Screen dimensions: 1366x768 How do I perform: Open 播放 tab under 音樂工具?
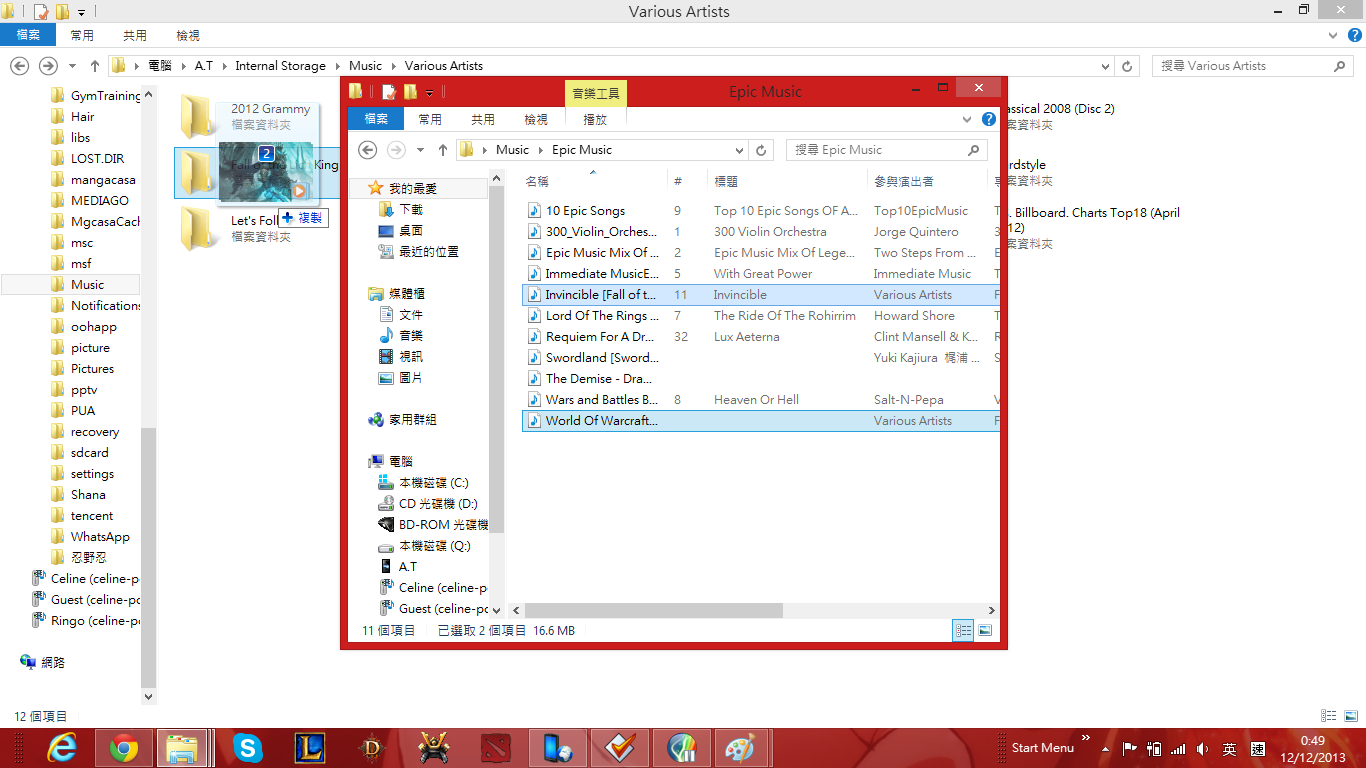[x=595, y=119]
